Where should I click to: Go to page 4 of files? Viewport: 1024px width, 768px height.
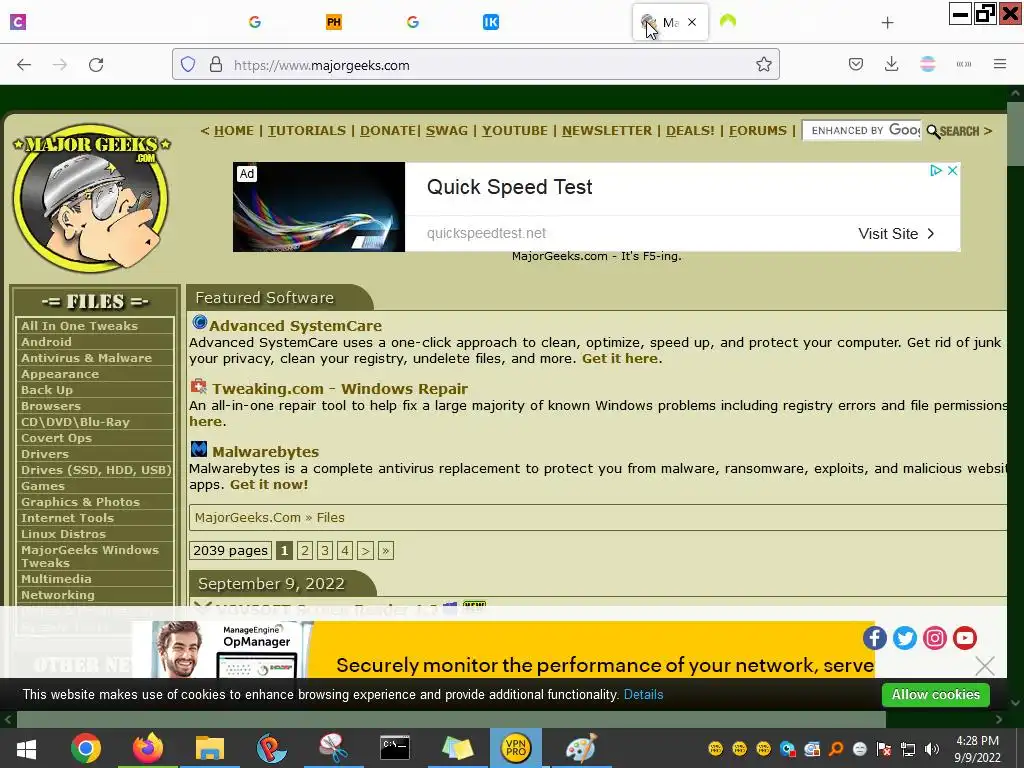point(345,551)
